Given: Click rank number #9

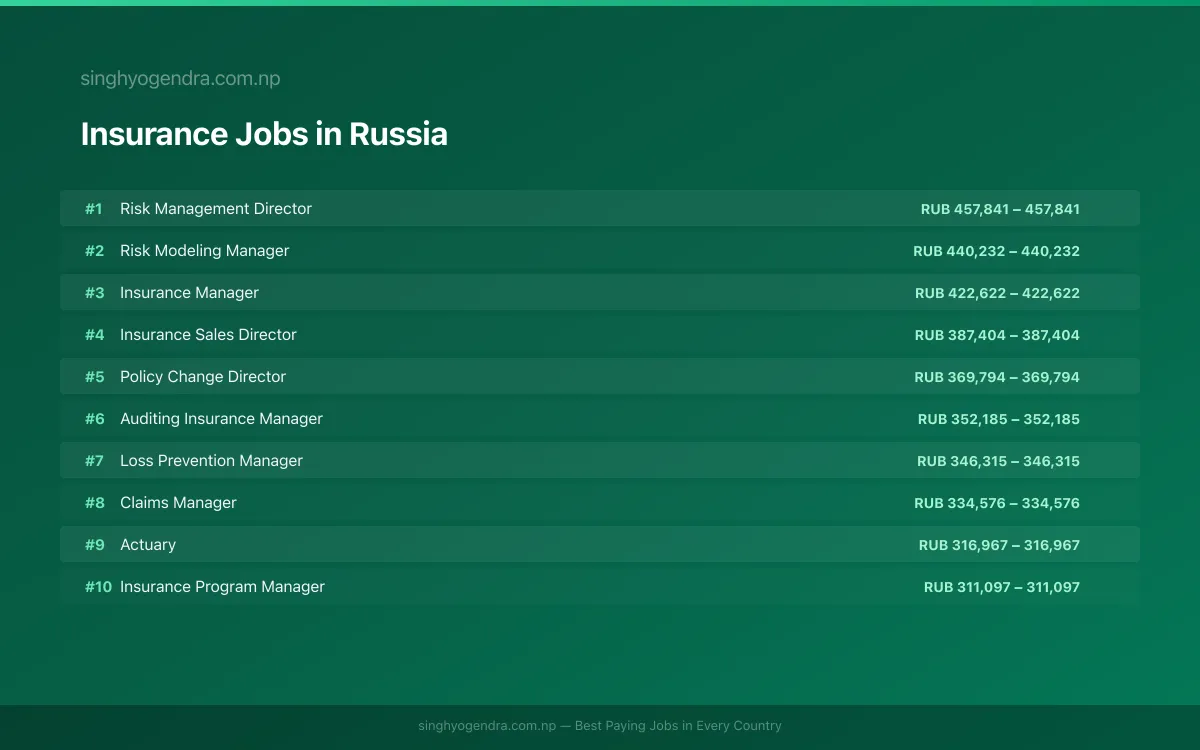Looking at the screenshot, I should coord(94,545).
